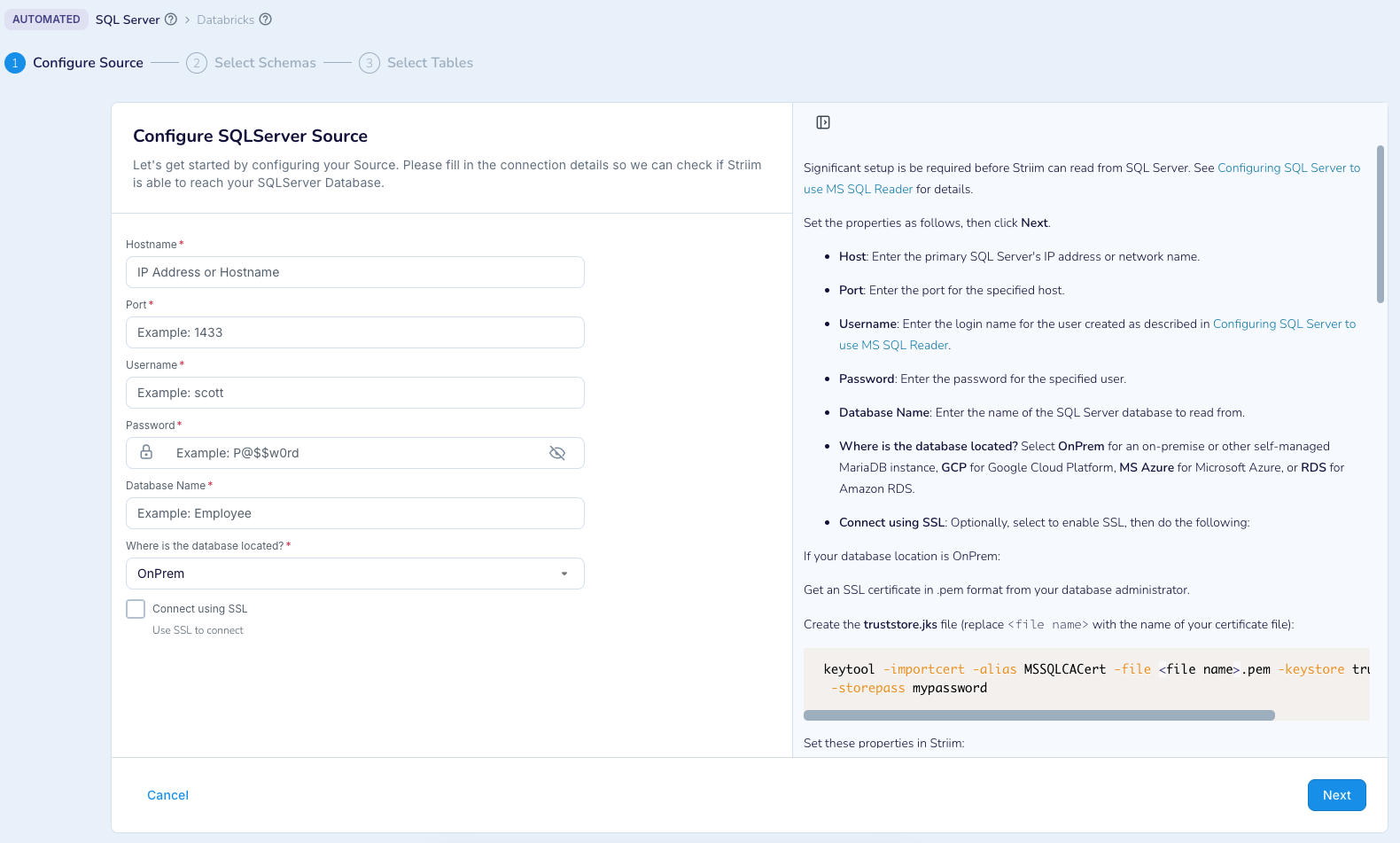Click the horizontal scrollbar under keytool code

click(x=1038, y=715)
